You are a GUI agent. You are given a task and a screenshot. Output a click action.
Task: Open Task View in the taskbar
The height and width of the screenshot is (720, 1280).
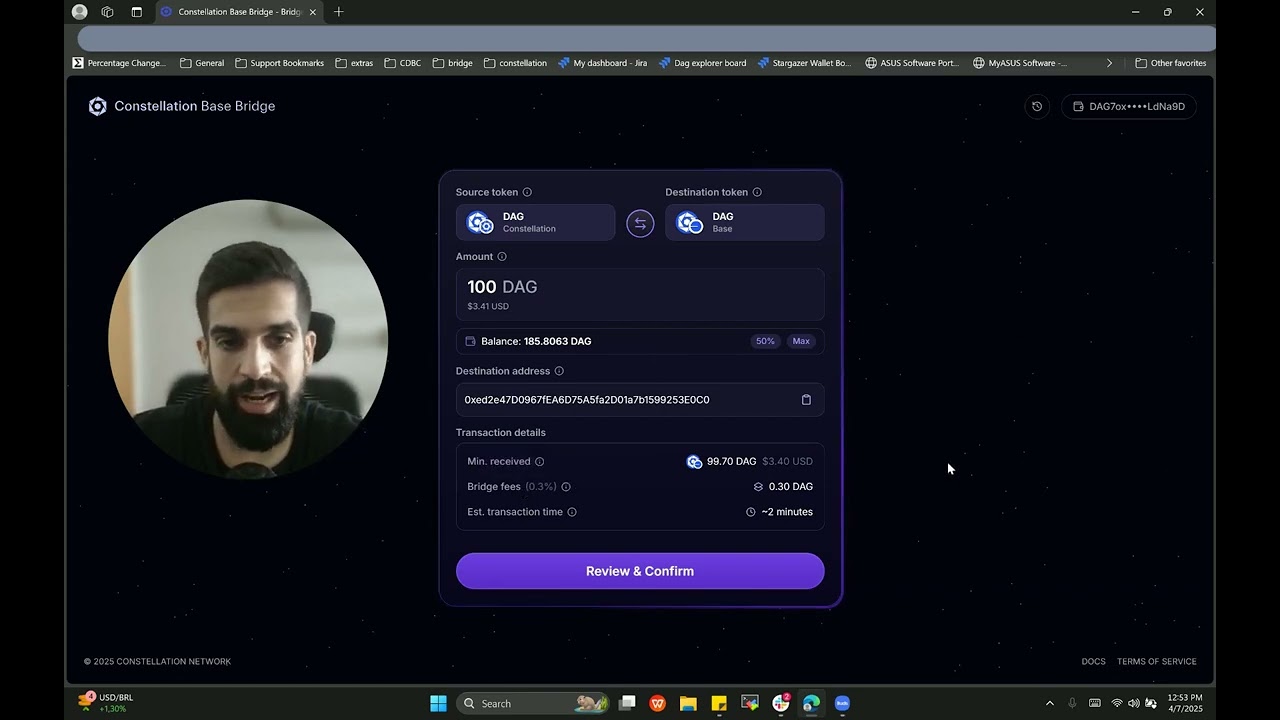coord(627,703)
